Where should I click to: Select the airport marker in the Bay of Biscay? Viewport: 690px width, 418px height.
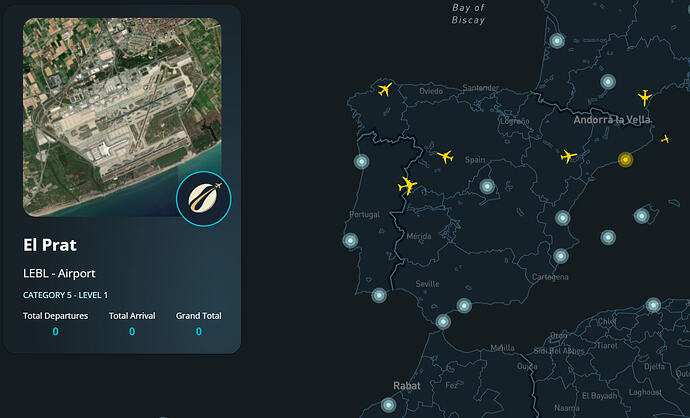point(557,41)
